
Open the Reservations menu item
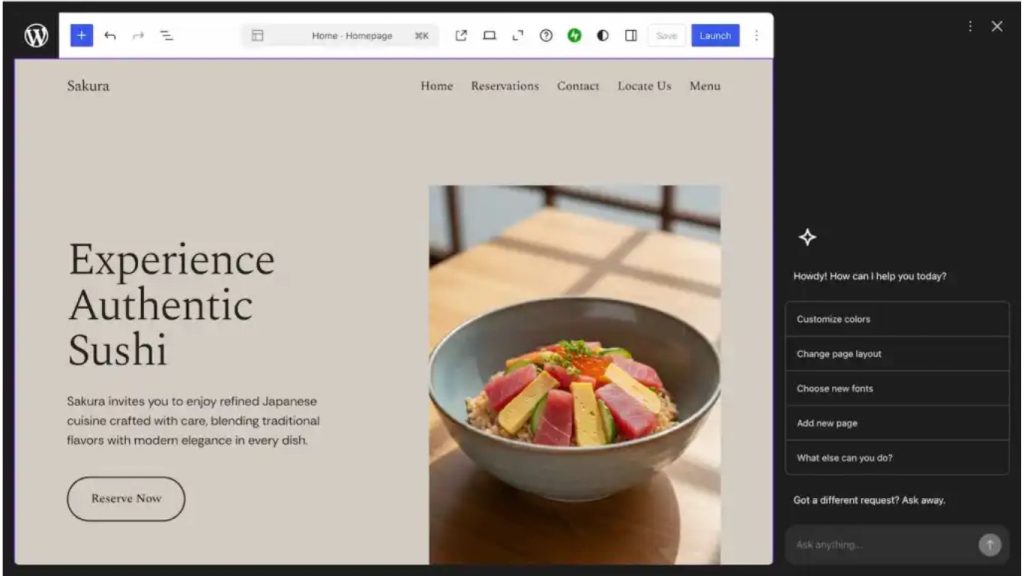505,86
